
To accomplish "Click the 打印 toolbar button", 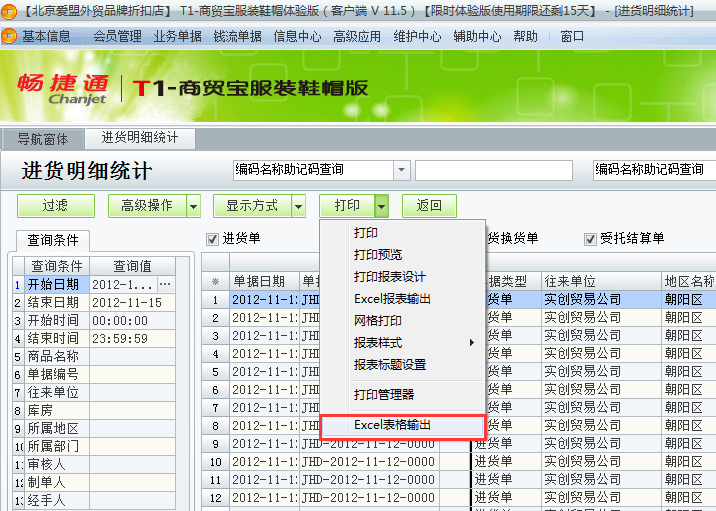I will (x=347, y=206).
